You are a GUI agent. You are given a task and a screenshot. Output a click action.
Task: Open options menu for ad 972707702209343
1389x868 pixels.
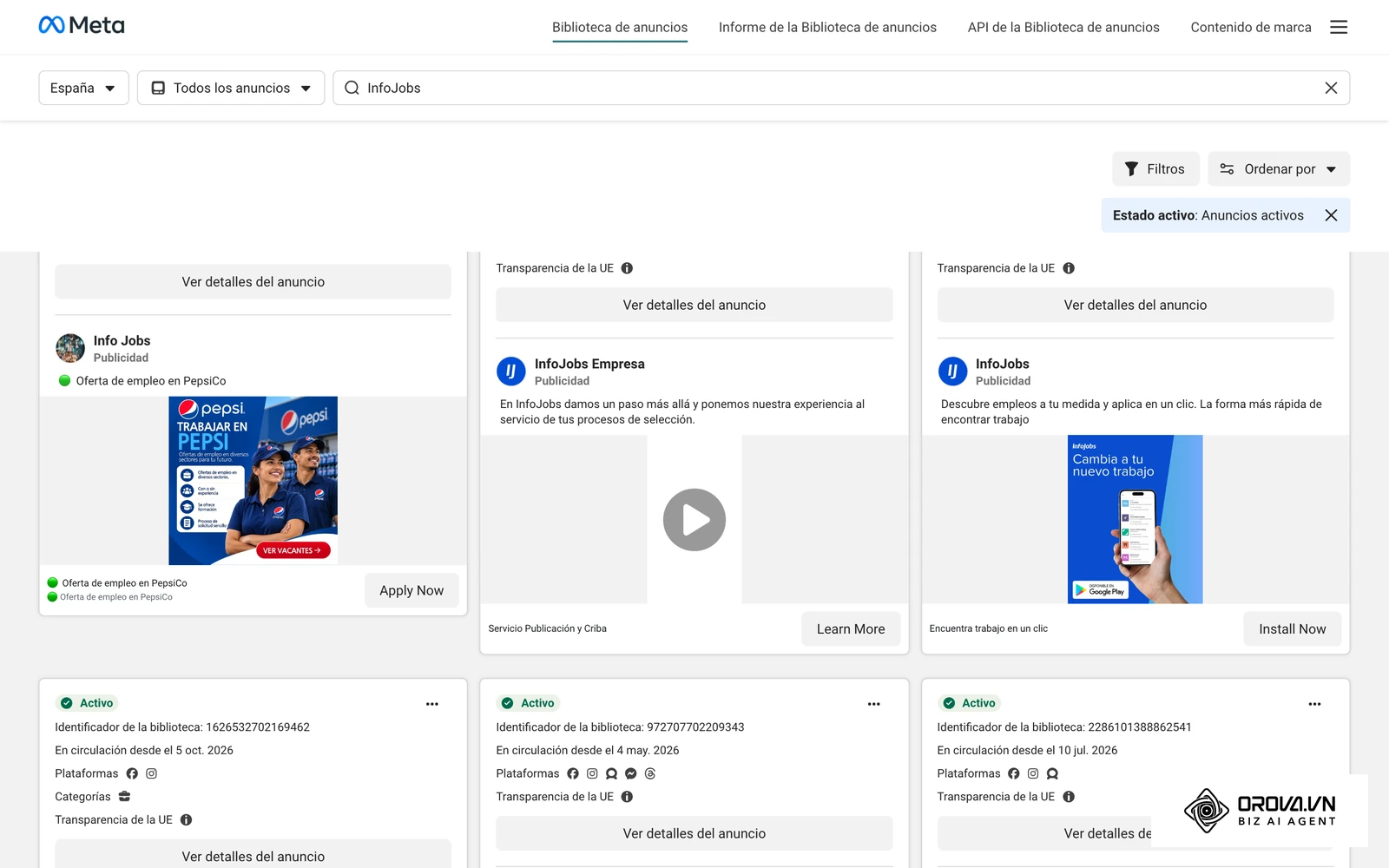tap(874, 704)
